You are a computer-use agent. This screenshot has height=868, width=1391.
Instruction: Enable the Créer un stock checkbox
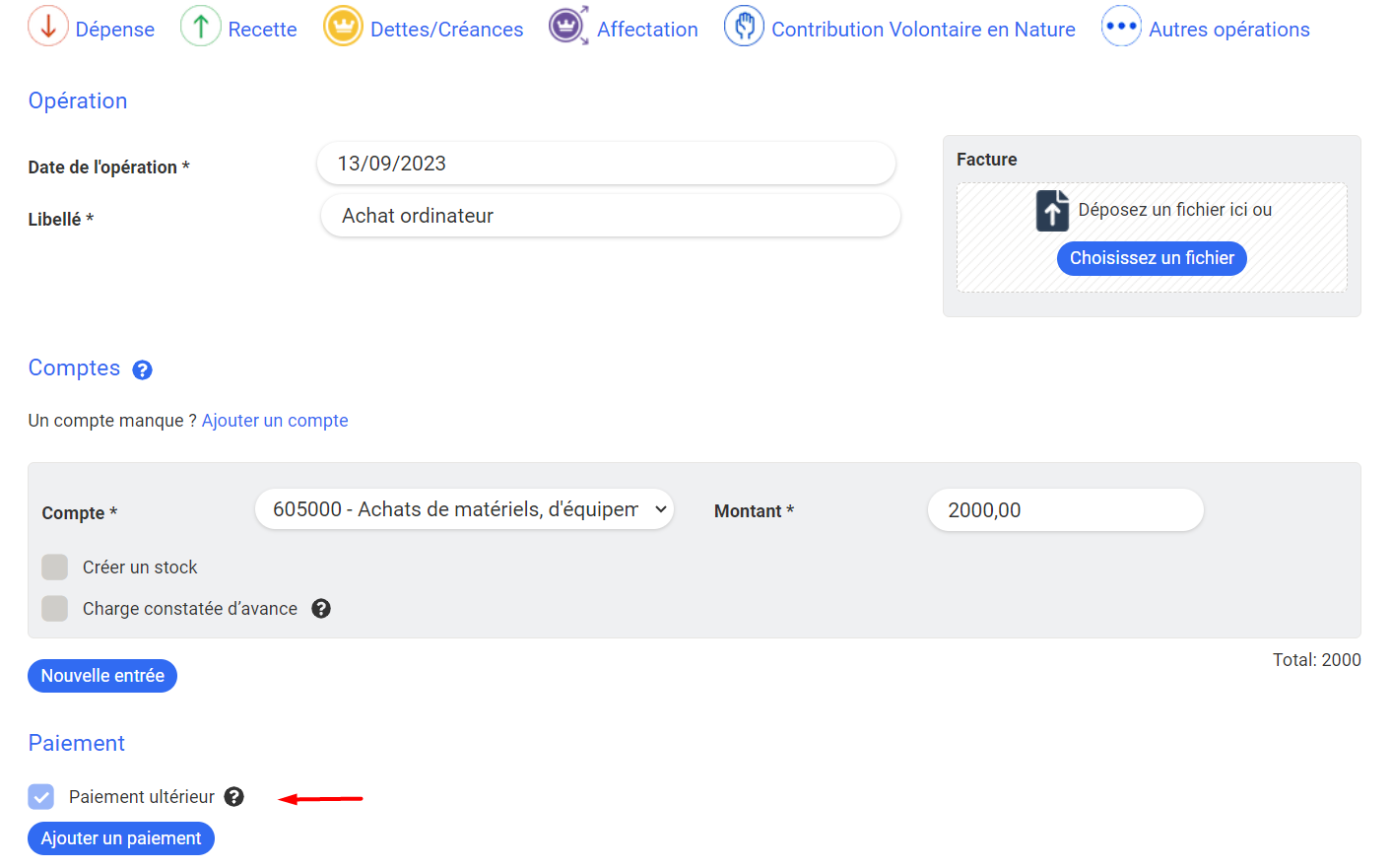click(55, 568)
